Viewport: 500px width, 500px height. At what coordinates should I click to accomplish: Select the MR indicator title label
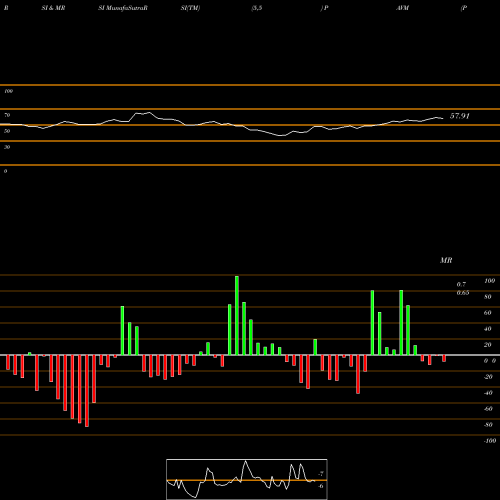click(446, 260)
